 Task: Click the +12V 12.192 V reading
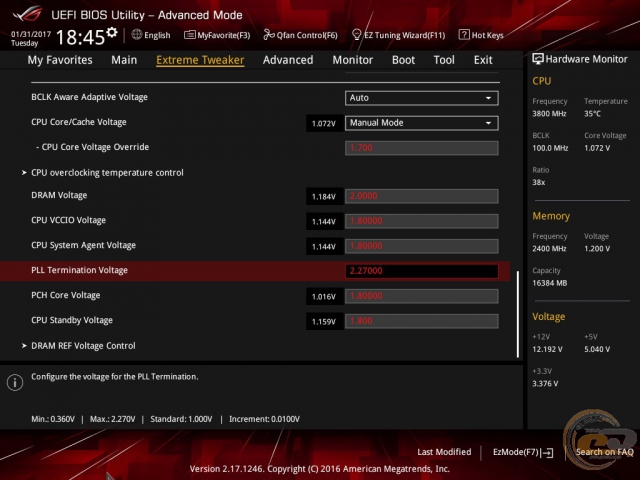pyautogui.click(x=547, y=349)
